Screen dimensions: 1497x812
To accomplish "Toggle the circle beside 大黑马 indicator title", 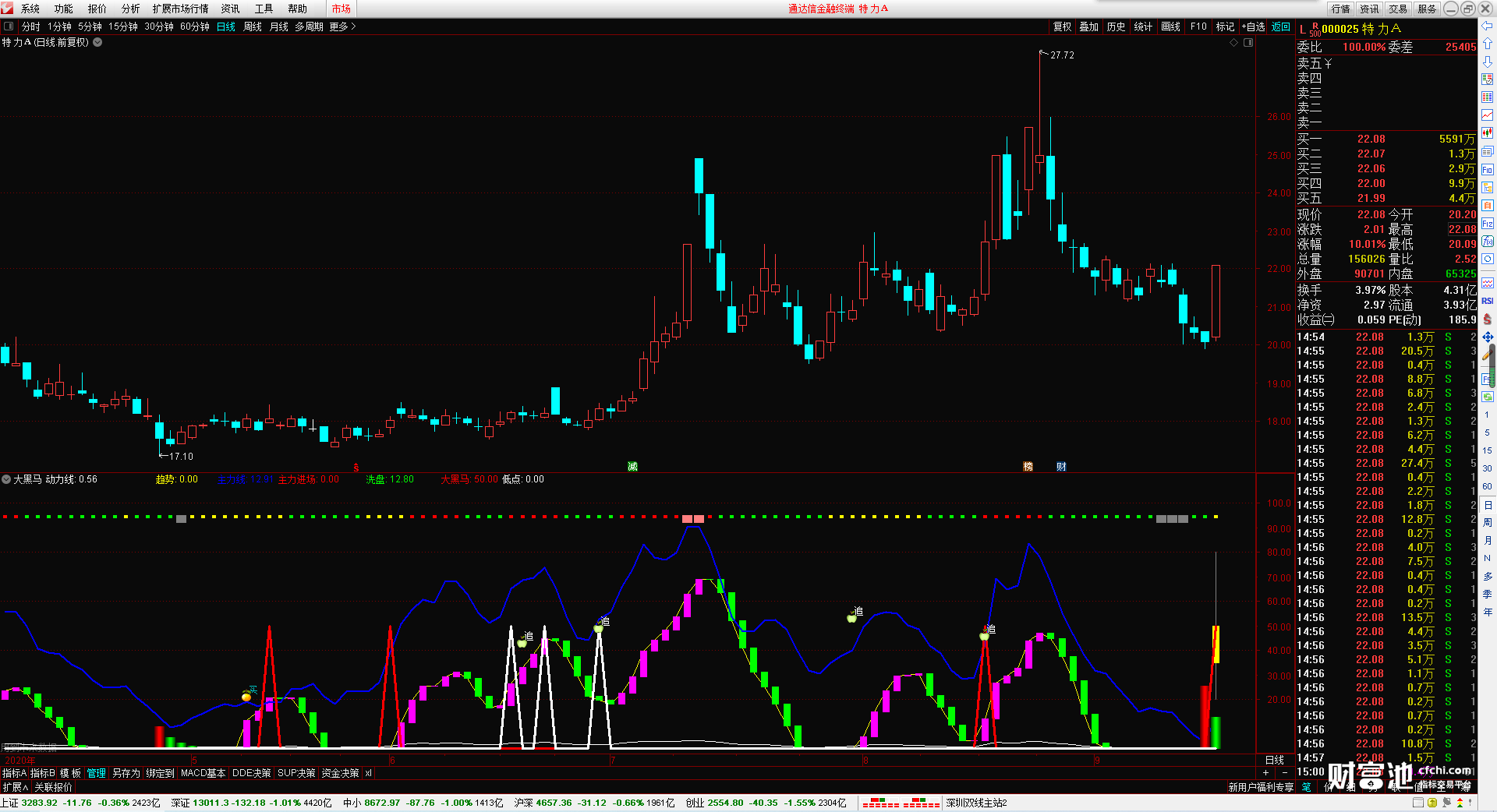I will click(x=6, y=479).
